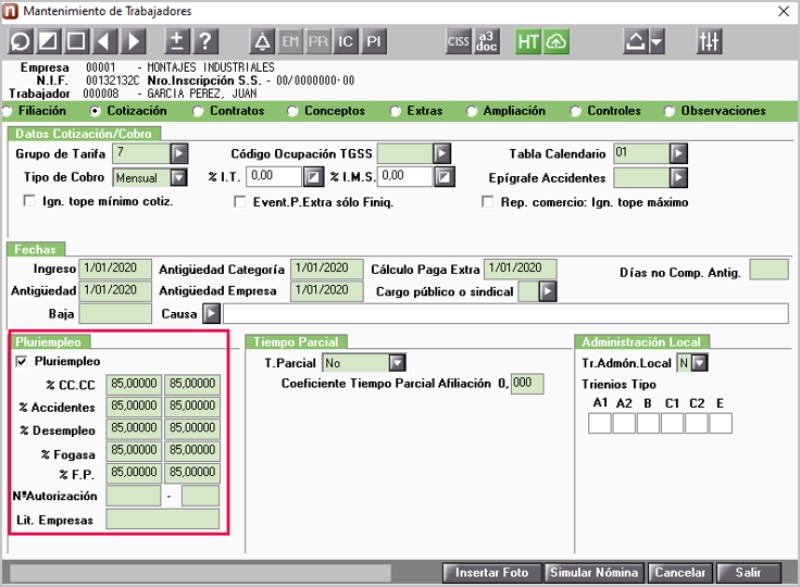Switch to the Contratos section
This screenshot has width=800, height=587.
(198, 111)
